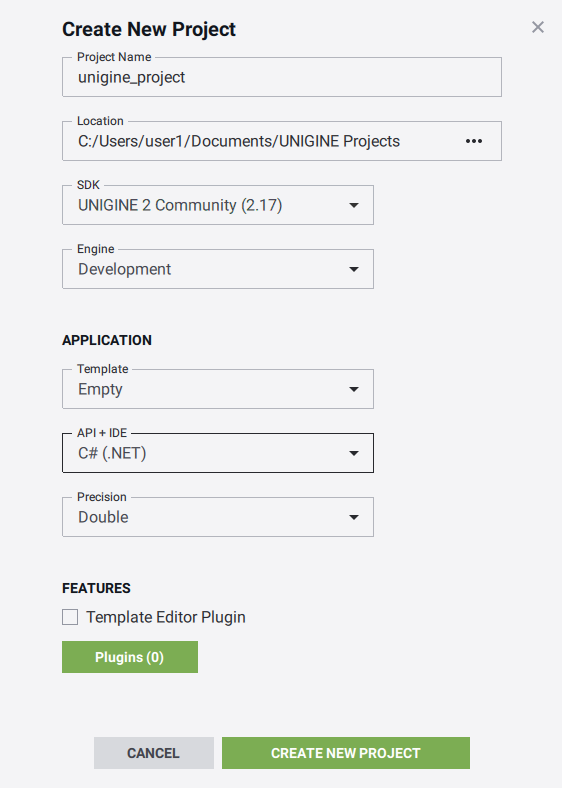
Task: Click the three-dots browse icon in Location
Action: (x=474, y=141)
